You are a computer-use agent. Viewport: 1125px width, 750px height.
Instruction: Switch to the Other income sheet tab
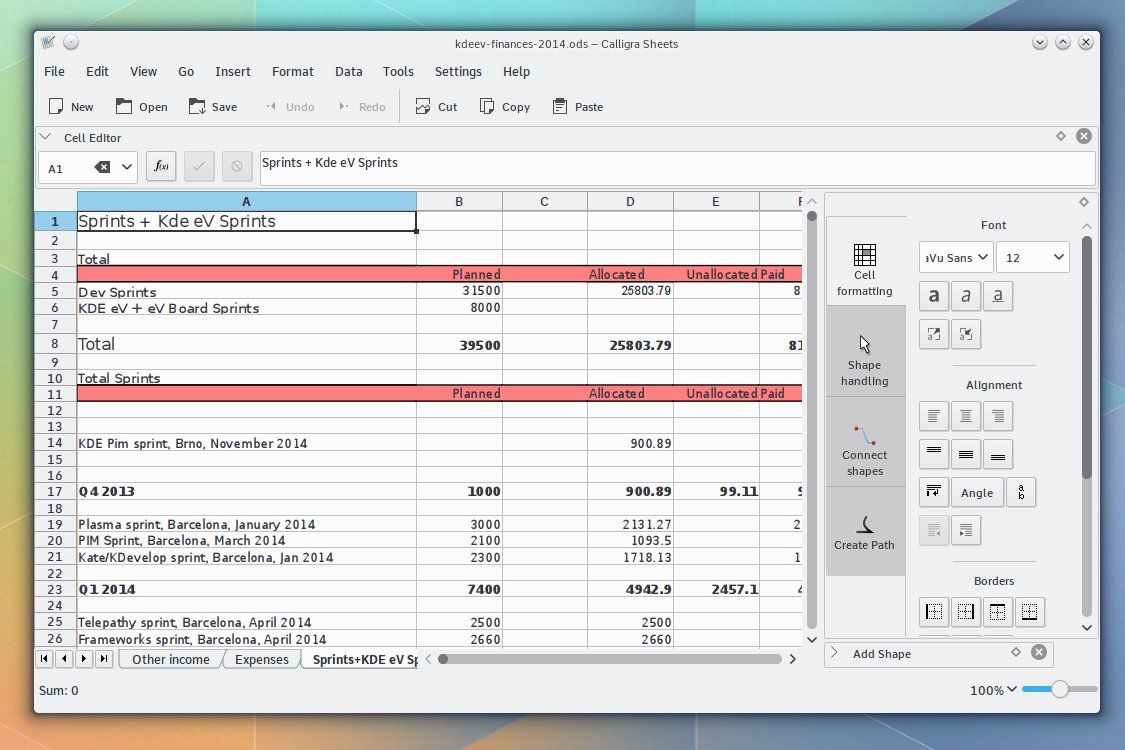pyautogui.click(x=171, y=659)
